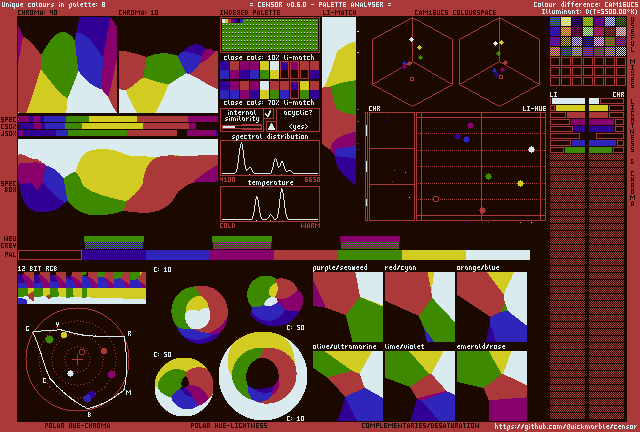Open the olive/ultramarine complementaries map

point(348,386)
